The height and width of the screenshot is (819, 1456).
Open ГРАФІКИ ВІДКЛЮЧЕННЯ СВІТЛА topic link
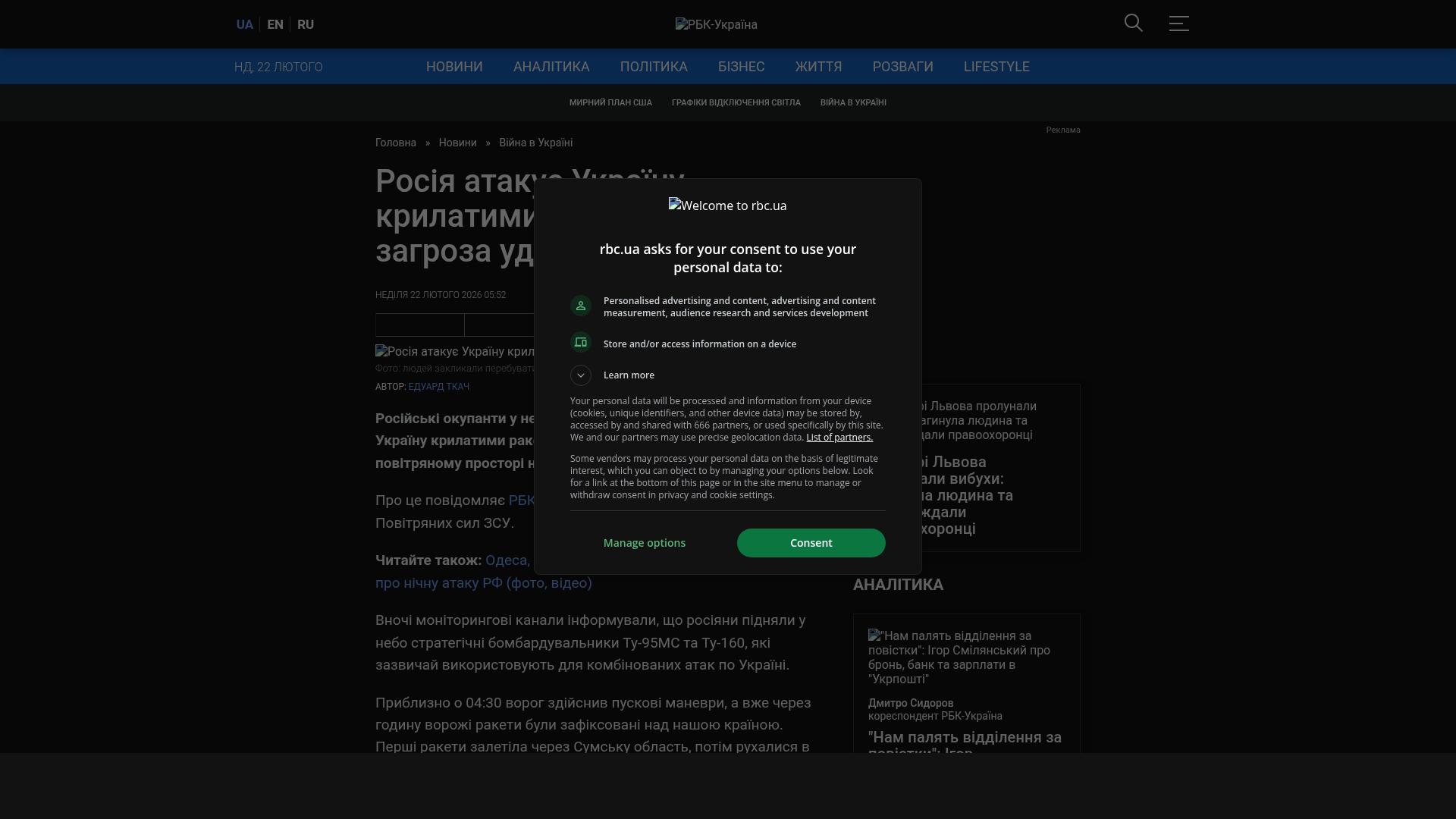736,102
